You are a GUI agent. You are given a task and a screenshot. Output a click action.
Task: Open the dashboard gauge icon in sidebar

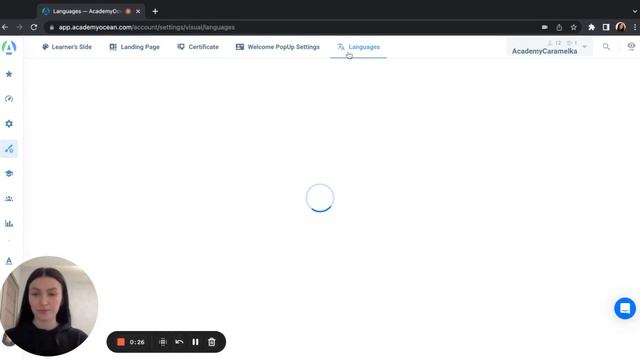pos(9,99)
